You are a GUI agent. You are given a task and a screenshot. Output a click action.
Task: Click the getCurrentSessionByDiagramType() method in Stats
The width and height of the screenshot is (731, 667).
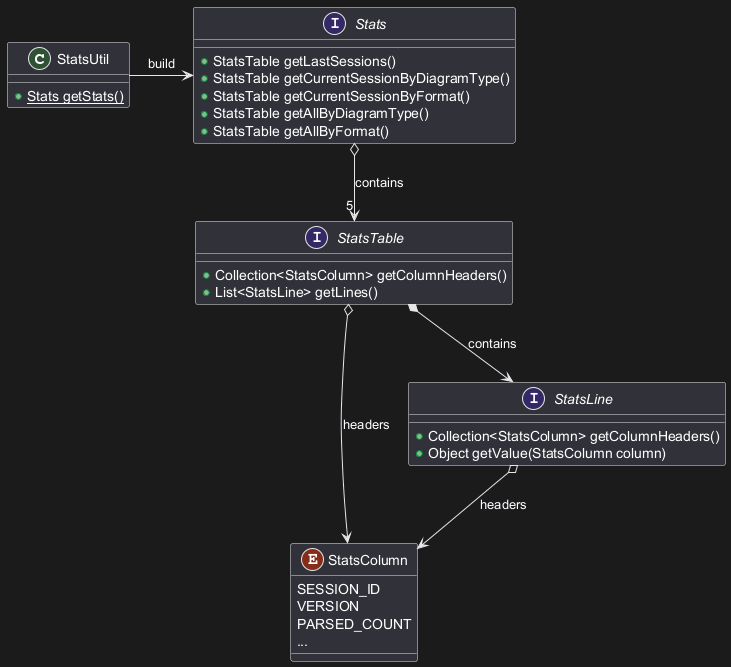coord(361,79)
